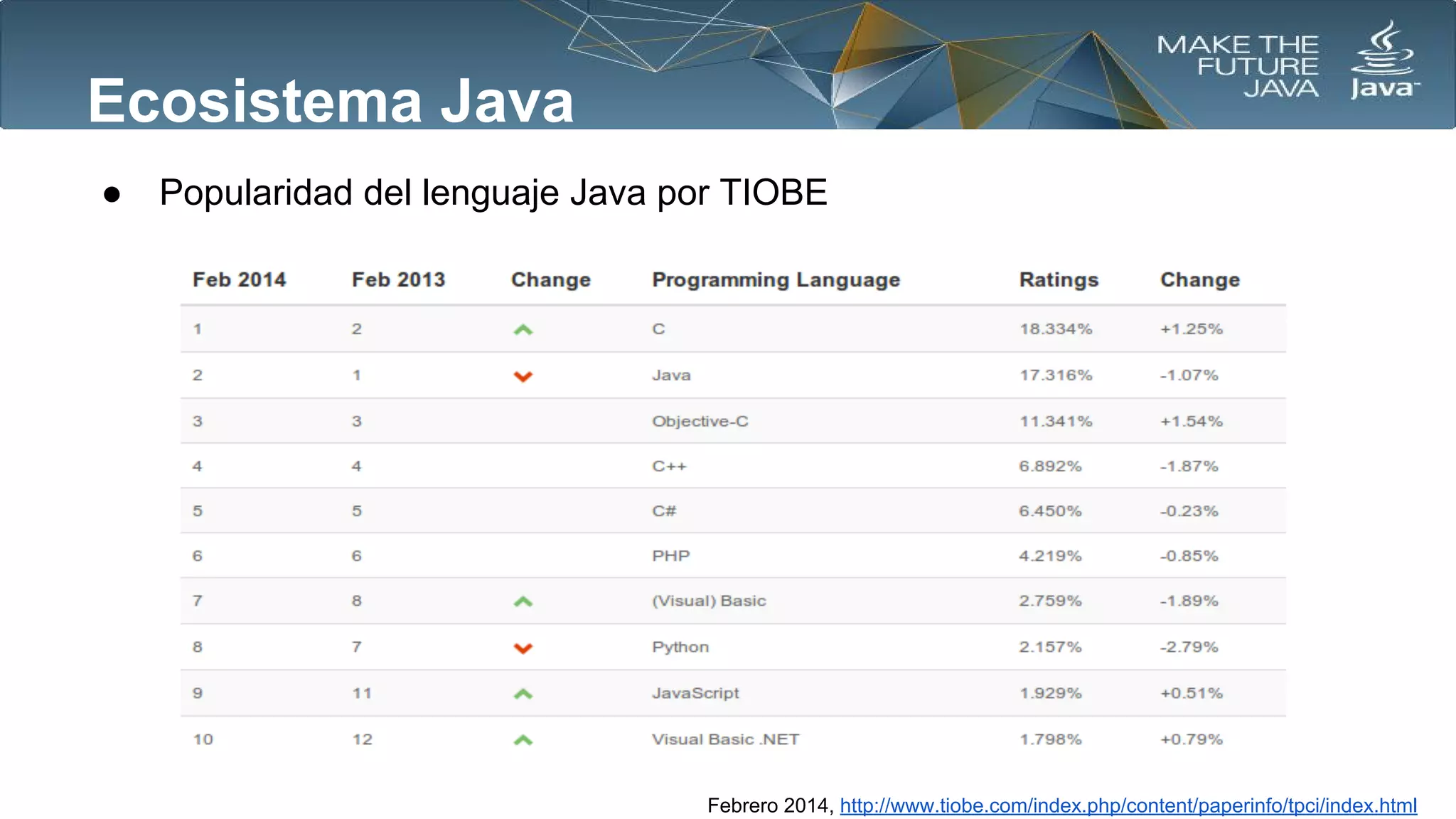The width and height of the screenshot is (1456, 819).
Task: Select the 'Popularidad del lenguaje Java por TIOBE' bullet
Action: pyautogui.click(x=493, y=193)
